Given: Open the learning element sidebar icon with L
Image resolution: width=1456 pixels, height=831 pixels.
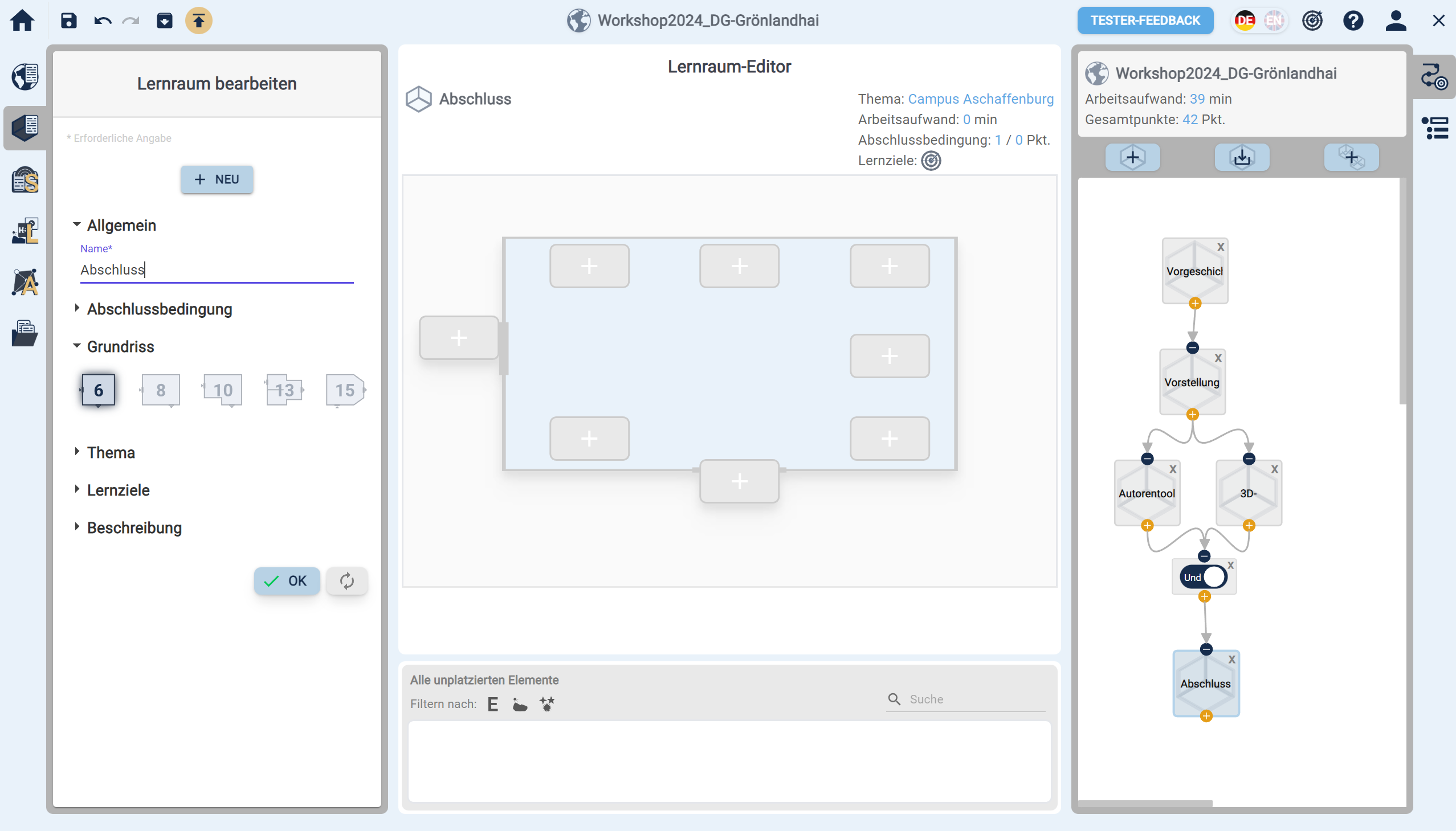Looking at the screenshot, I should pos(25,231).
